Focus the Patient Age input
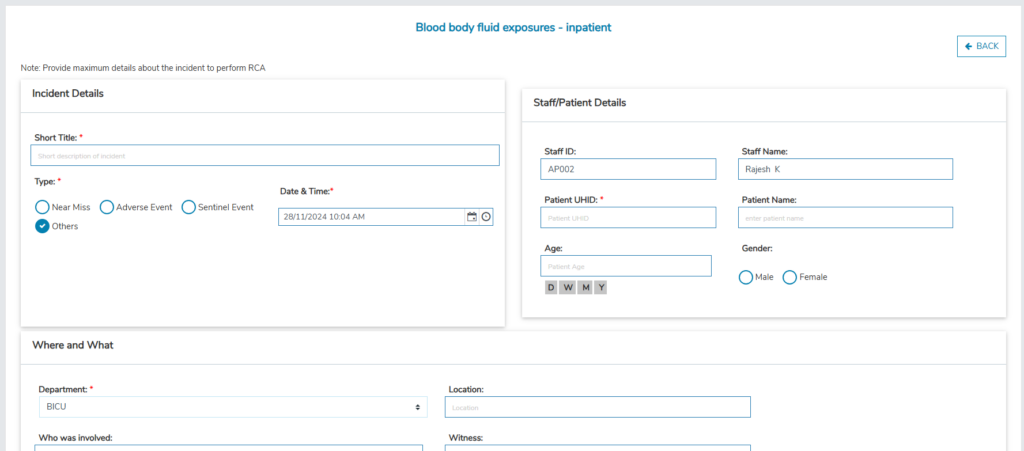The height and width of the screenshot is (451, 1024). 625,266
